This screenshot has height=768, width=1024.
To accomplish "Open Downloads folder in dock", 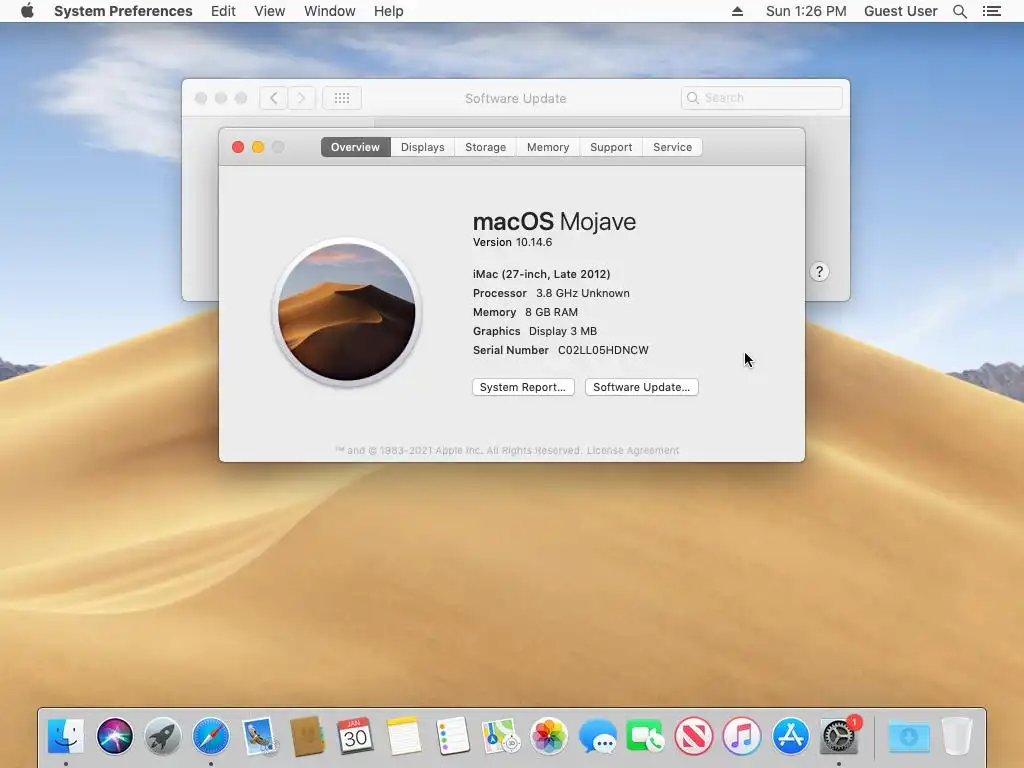I will point(908,736).
